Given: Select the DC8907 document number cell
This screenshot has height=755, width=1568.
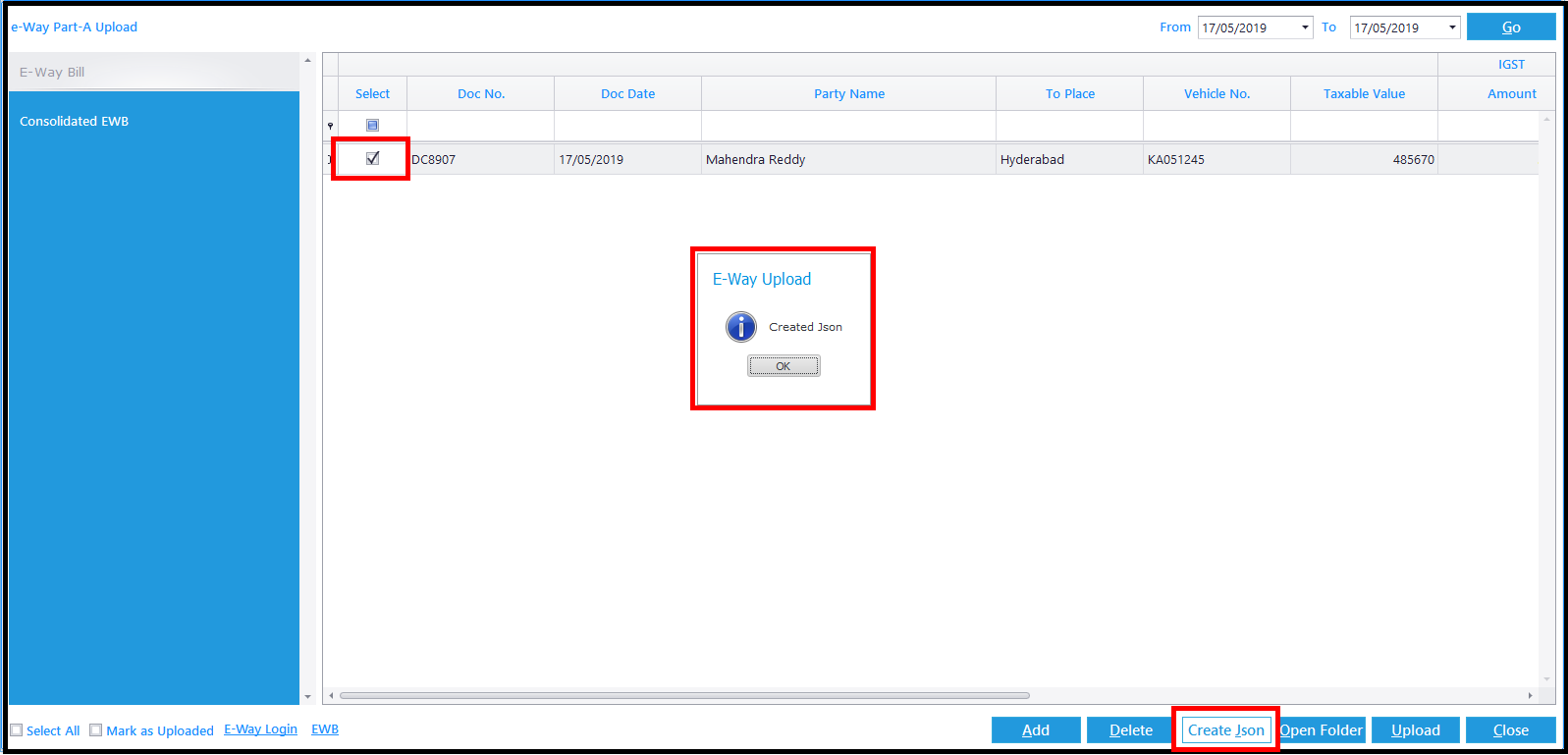Looking at the screenshot, I should [x=481, y=159].
